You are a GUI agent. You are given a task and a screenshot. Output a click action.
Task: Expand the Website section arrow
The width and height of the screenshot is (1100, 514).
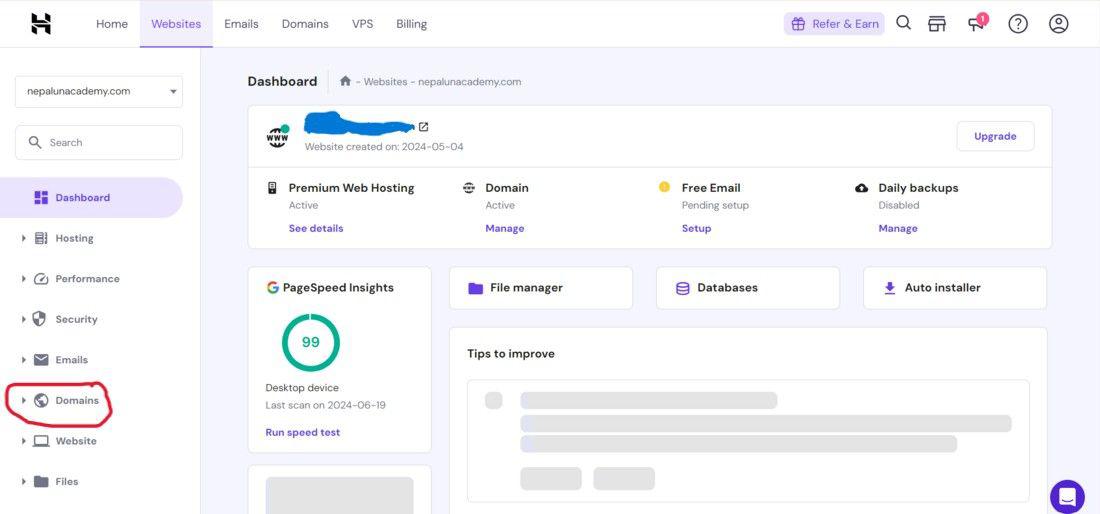click(24, 441)
